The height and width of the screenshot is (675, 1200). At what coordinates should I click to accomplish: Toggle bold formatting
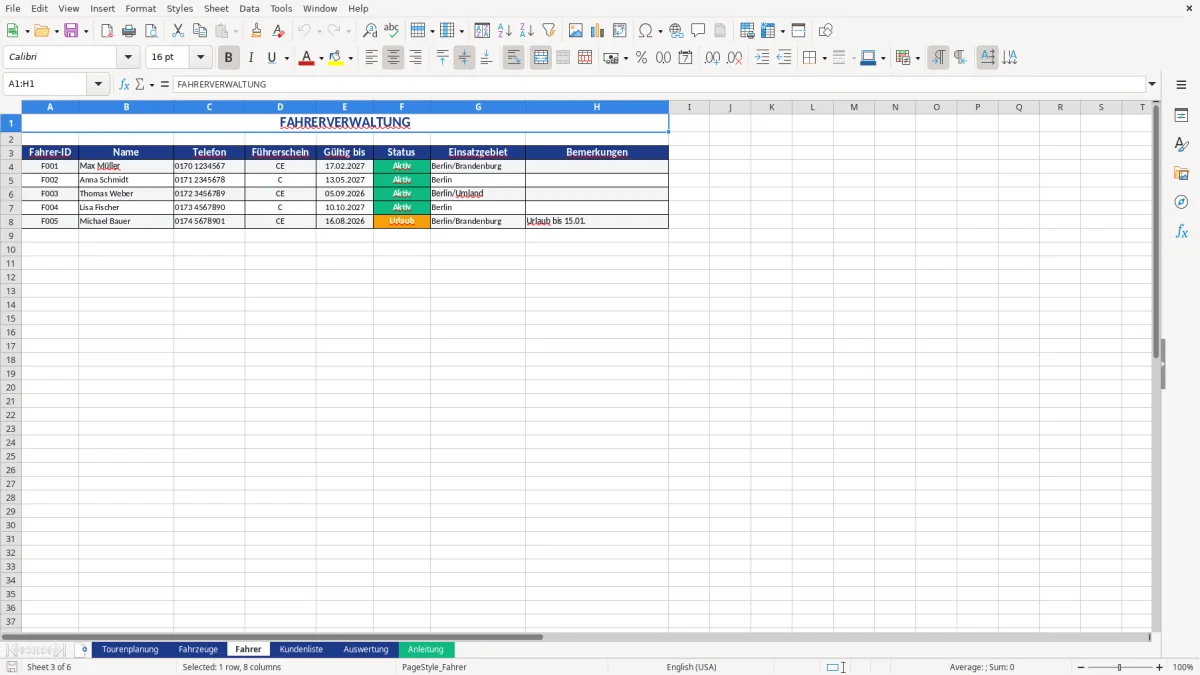(x=228, y=57)
